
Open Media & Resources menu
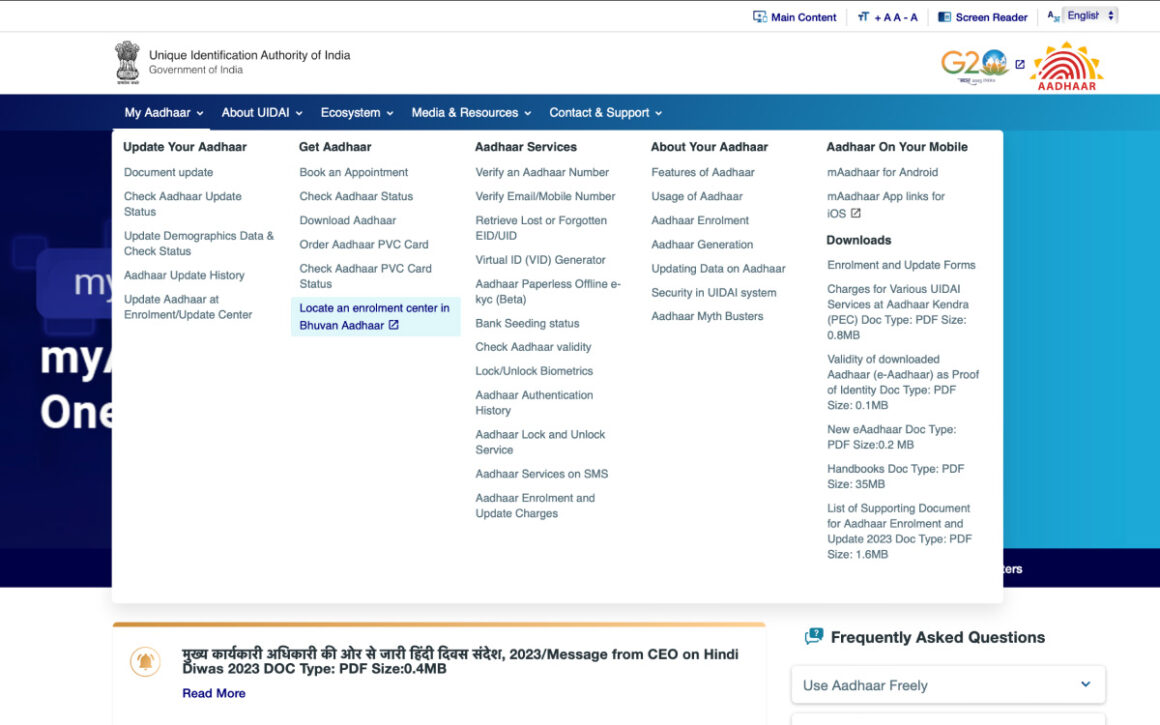tap(471, 113)
